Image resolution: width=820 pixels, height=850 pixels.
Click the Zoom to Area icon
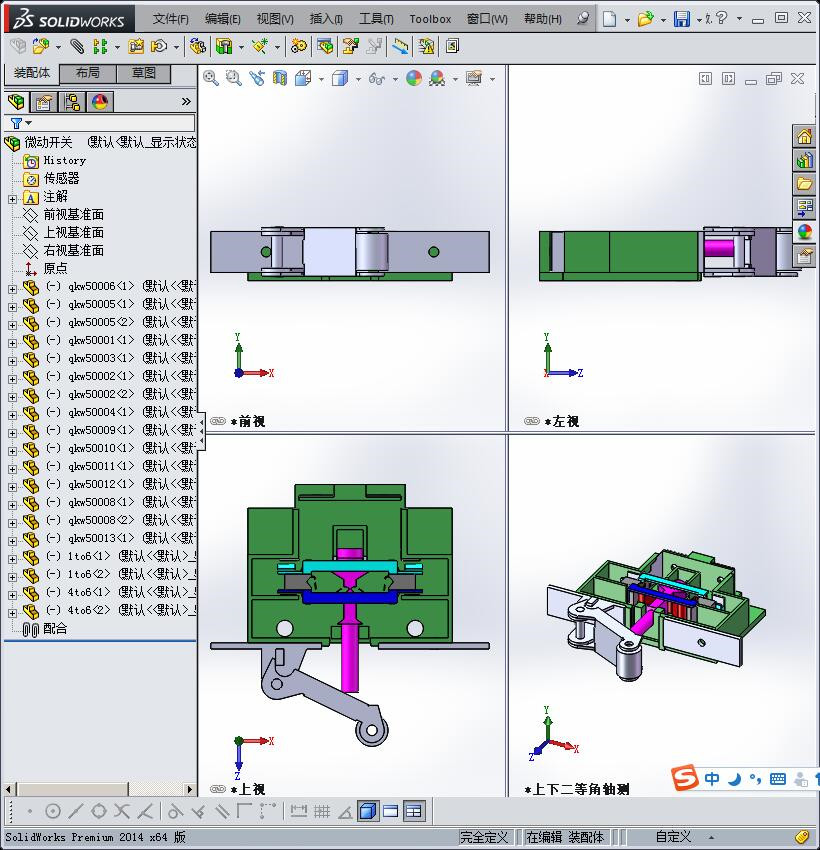[234, 79]
